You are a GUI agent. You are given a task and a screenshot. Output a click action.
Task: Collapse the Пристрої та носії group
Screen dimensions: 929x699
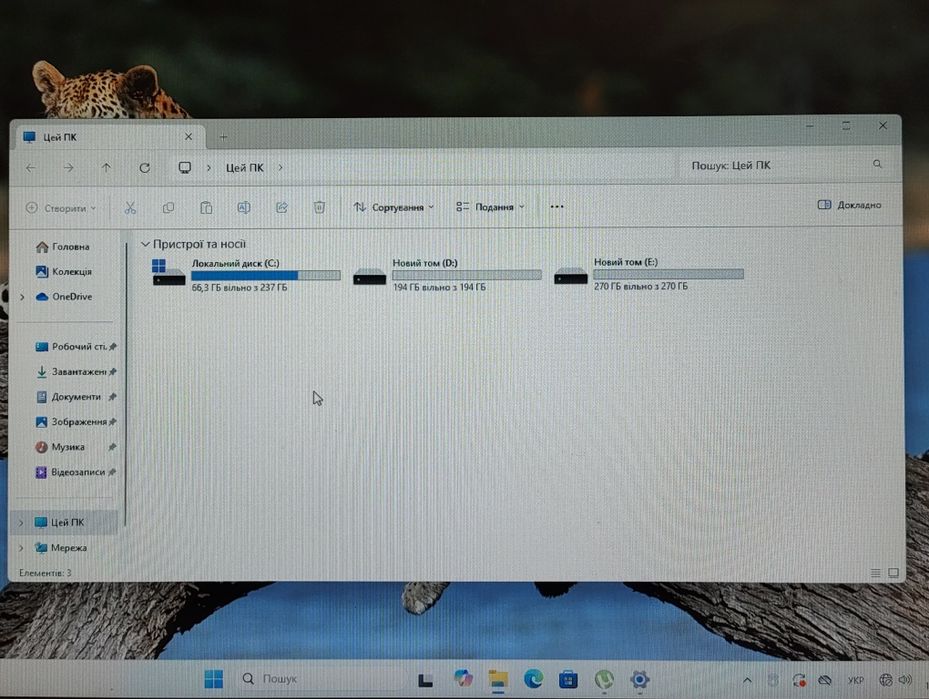pyautogui.click(x=145, y=244)
